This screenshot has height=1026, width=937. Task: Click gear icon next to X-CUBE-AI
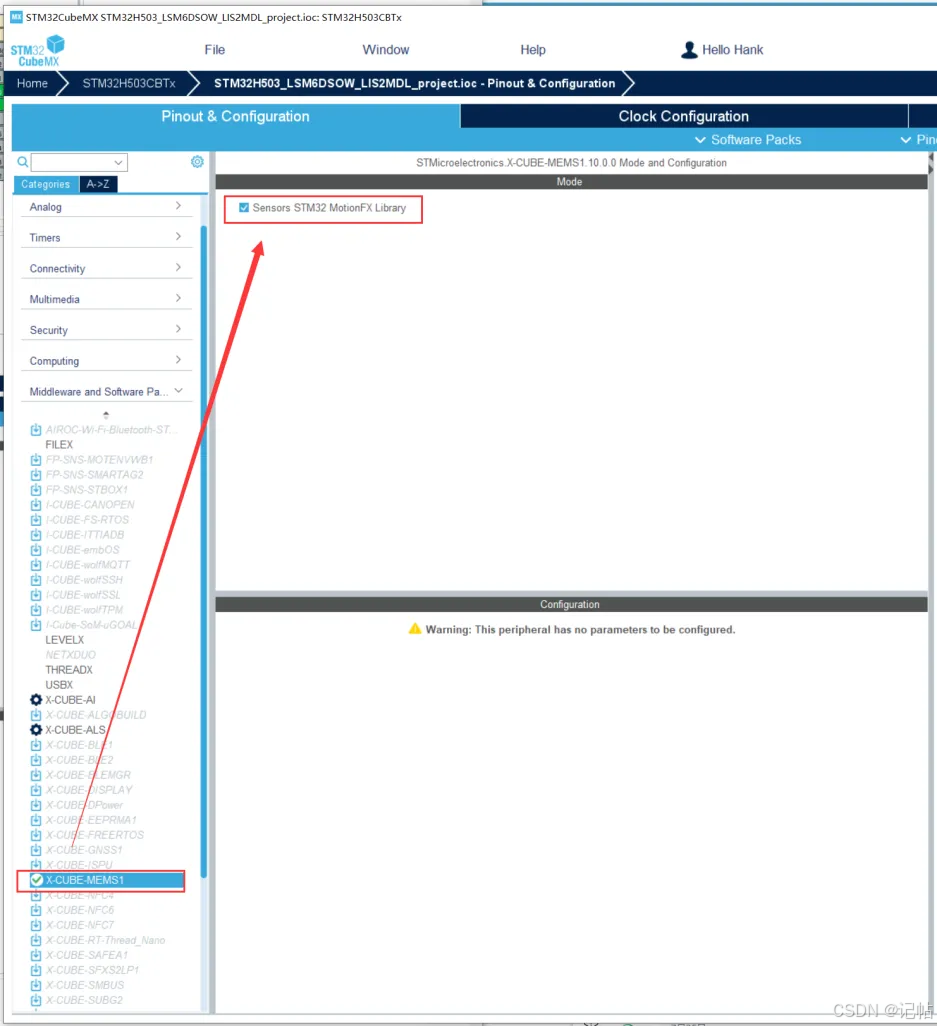click(36, 700)
